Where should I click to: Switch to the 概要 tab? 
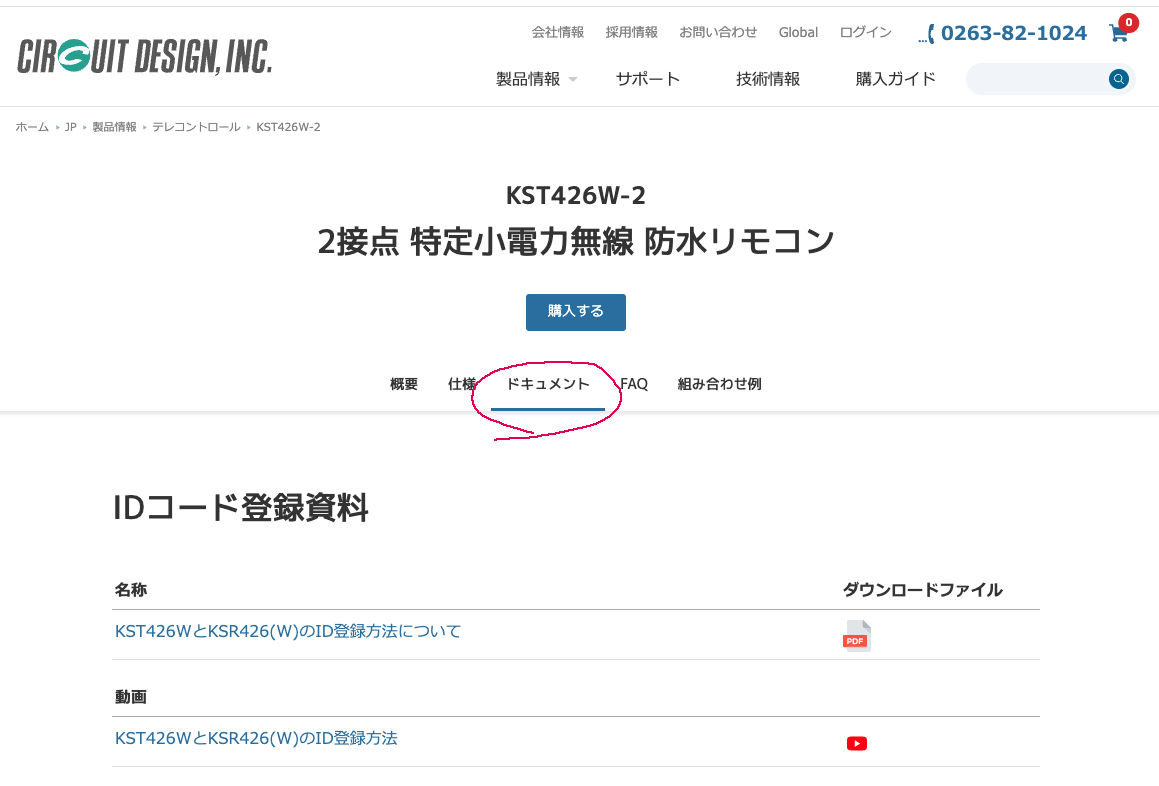click(404, 384)
